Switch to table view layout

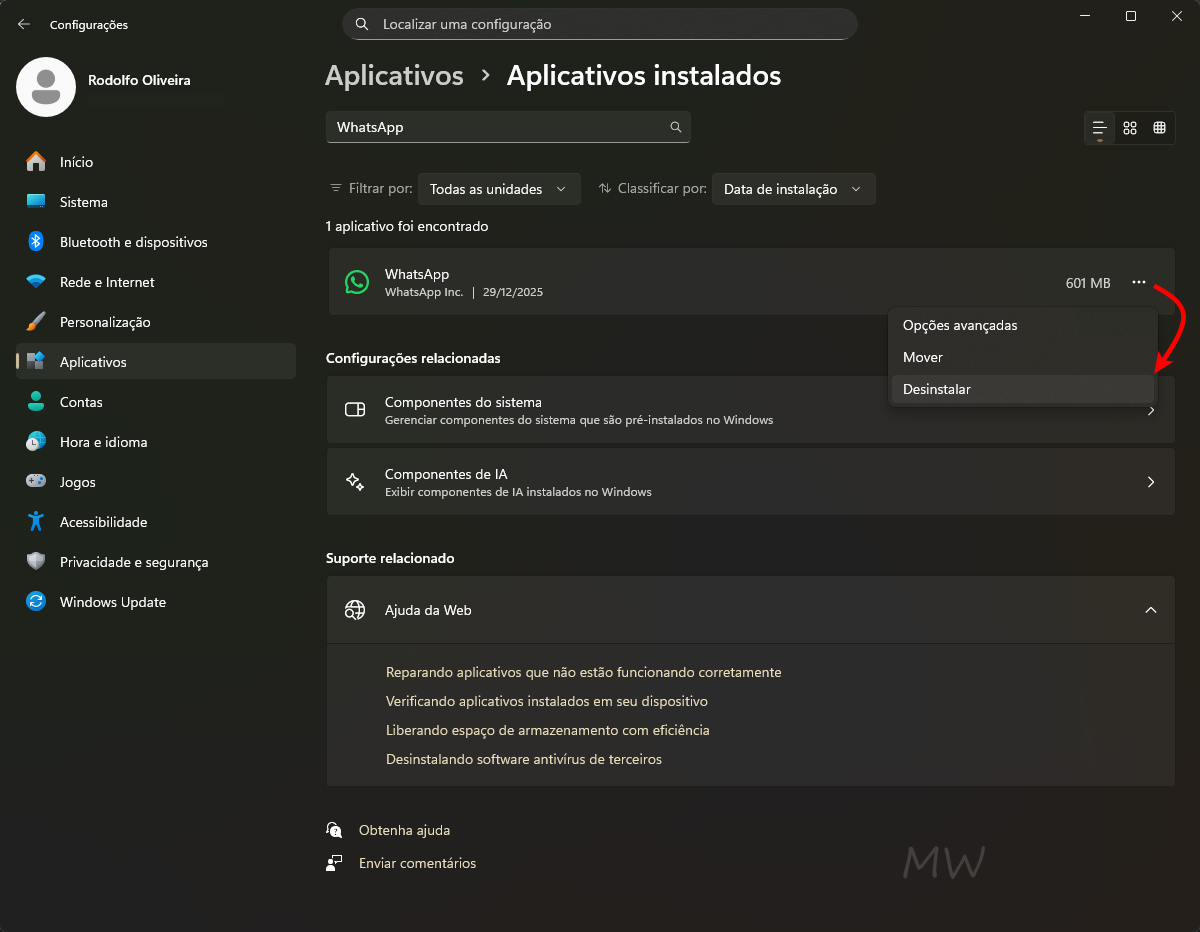pos(1160,128)
